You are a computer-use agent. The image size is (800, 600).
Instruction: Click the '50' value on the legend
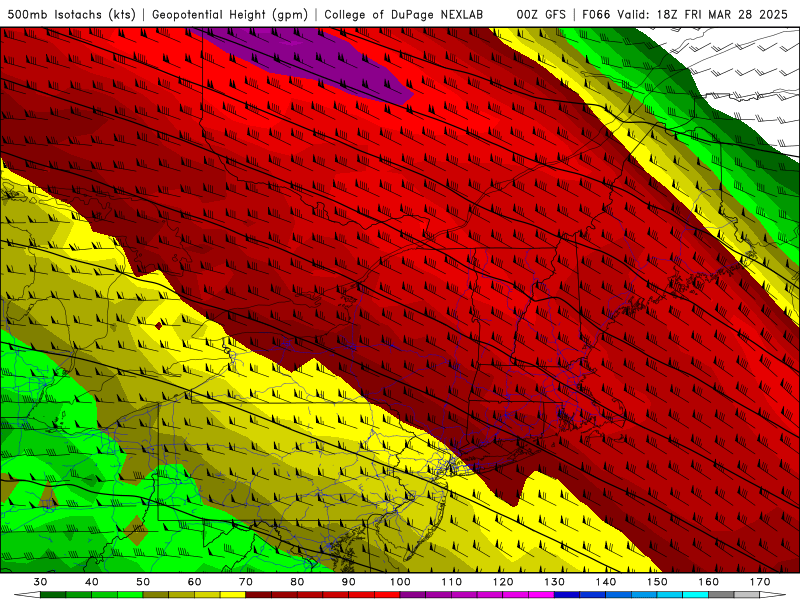143,582
